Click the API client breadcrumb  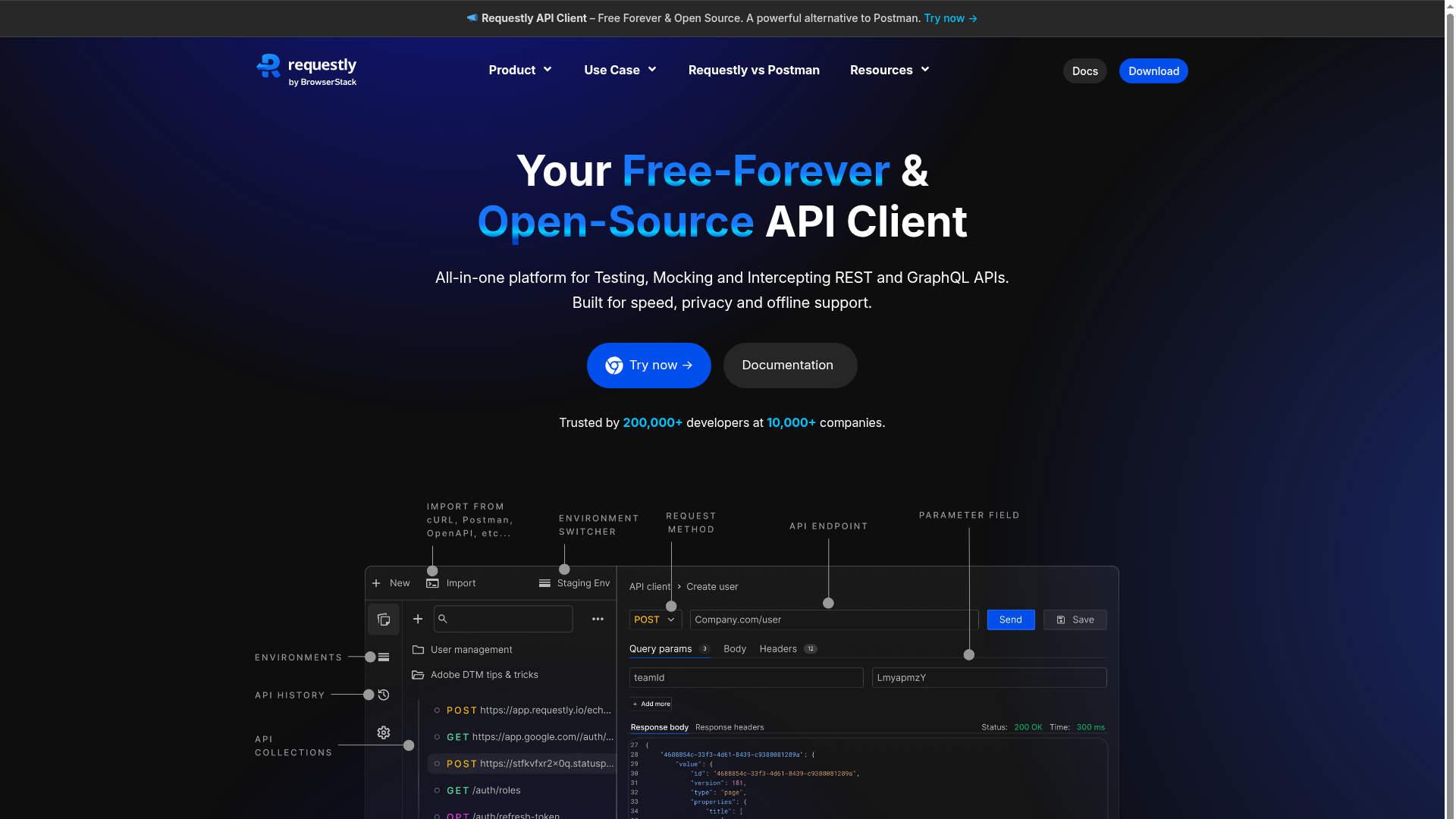tap(650, 586)
